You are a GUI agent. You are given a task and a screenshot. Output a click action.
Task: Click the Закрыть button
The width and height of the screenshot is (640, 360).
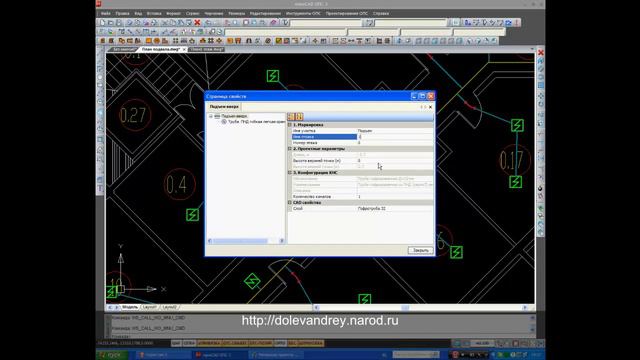pos(420,250)
